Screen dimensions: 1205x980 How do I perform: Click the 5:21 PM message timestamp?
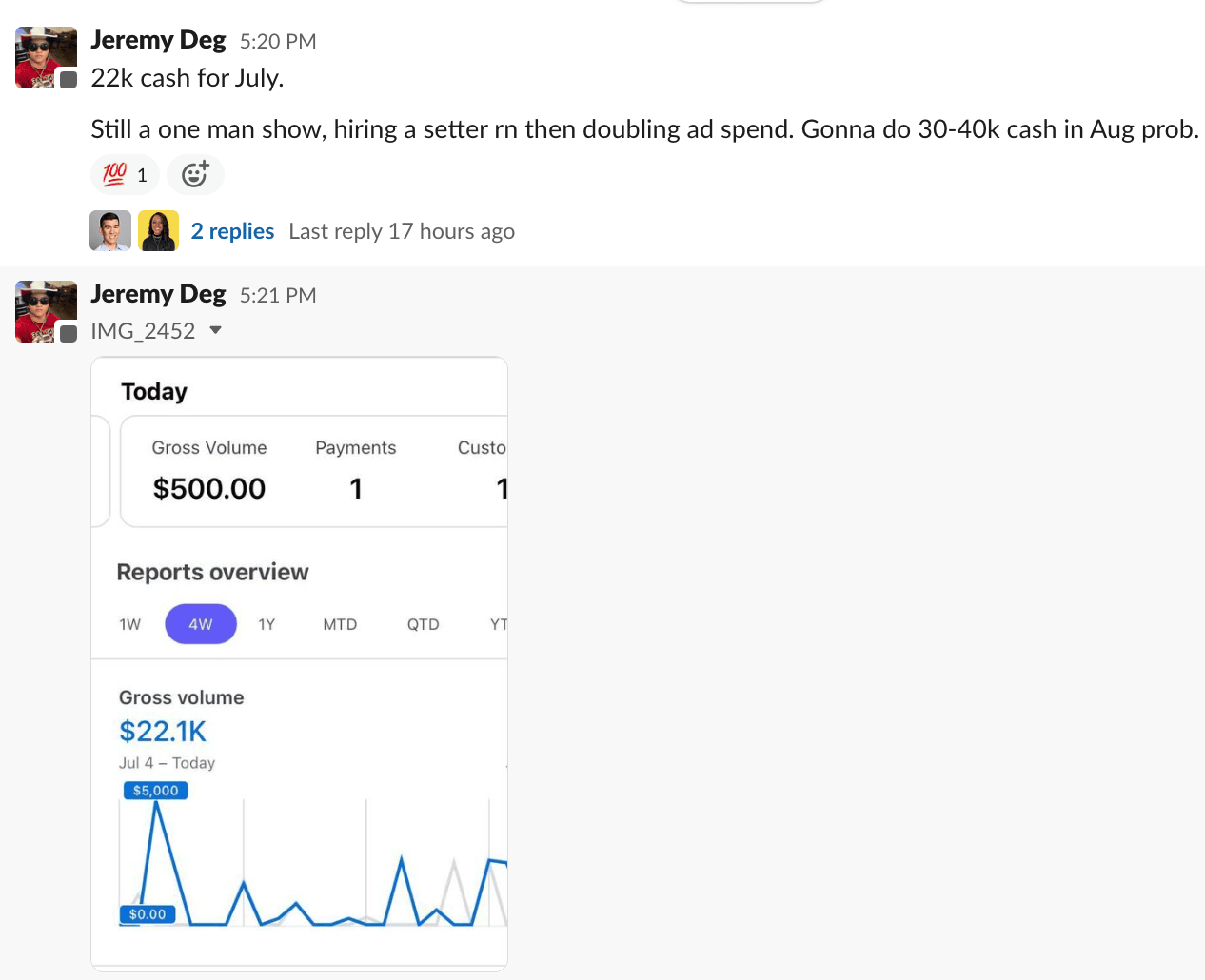278,295
